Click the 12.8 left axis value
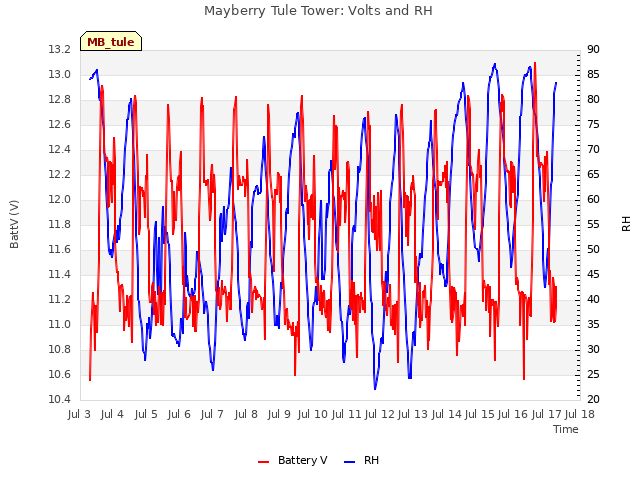 tap(59, 100)
